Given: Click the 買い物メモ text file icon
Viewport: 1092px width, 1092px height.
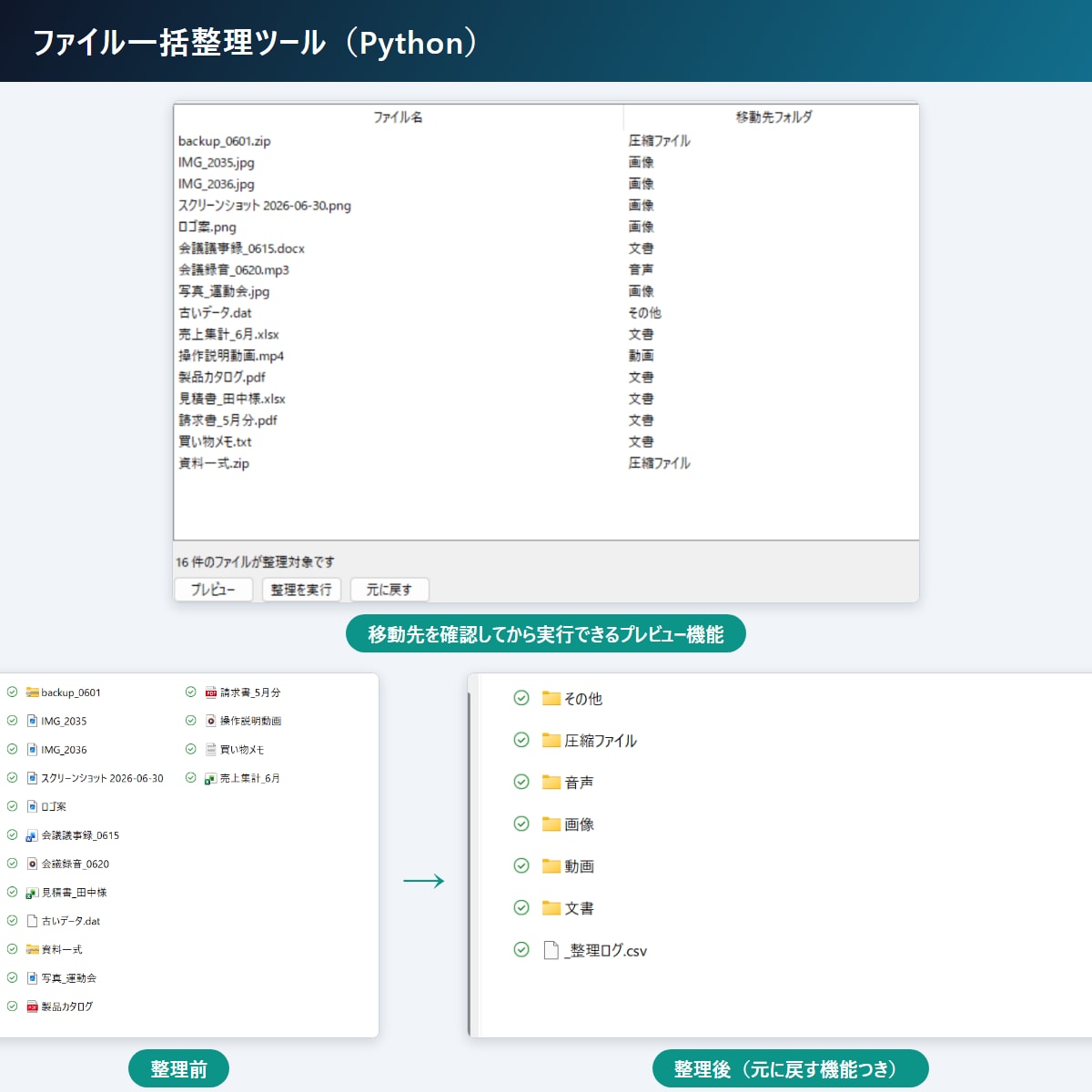Looking at the screenshot, I should click(x=211, y=750).
